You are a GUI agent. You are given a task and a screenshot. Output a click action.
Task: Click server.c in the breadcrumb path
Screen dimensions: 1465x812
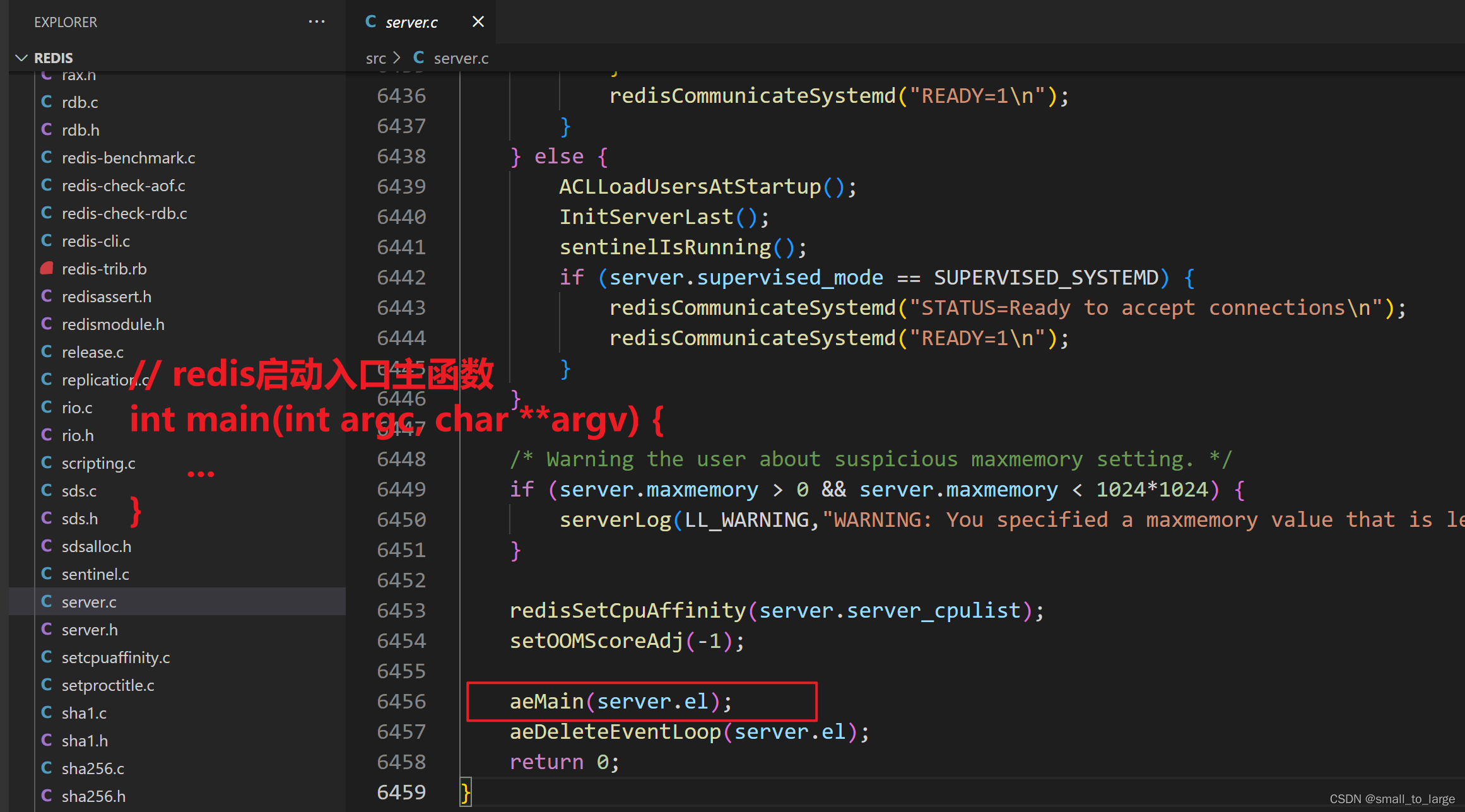pos(461,58)
